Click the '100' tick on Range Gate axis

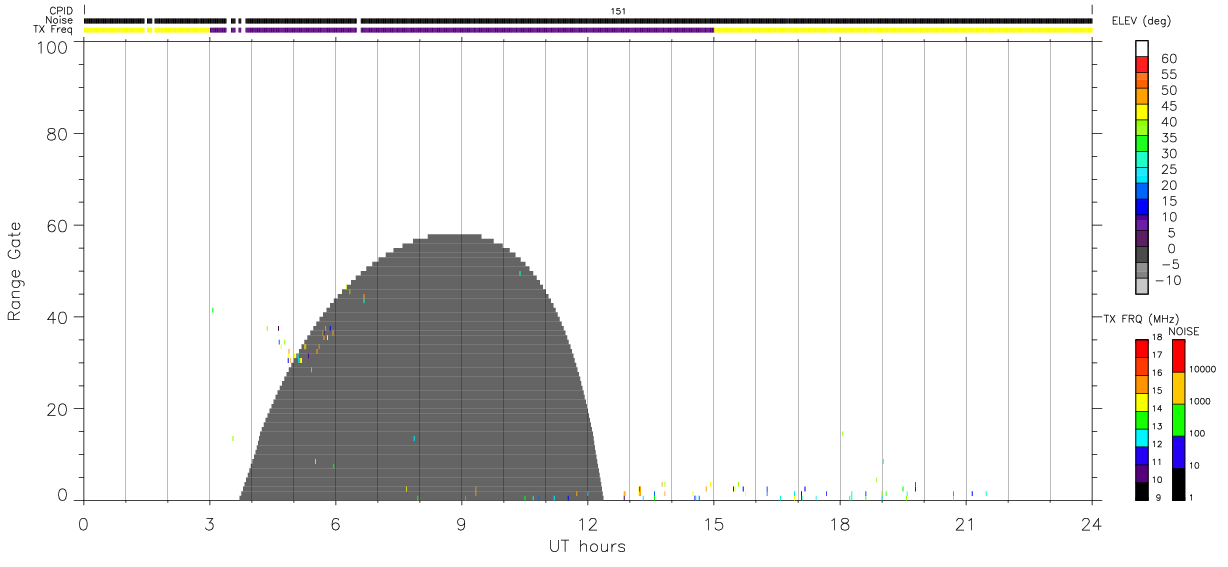[x=55, y=47]
